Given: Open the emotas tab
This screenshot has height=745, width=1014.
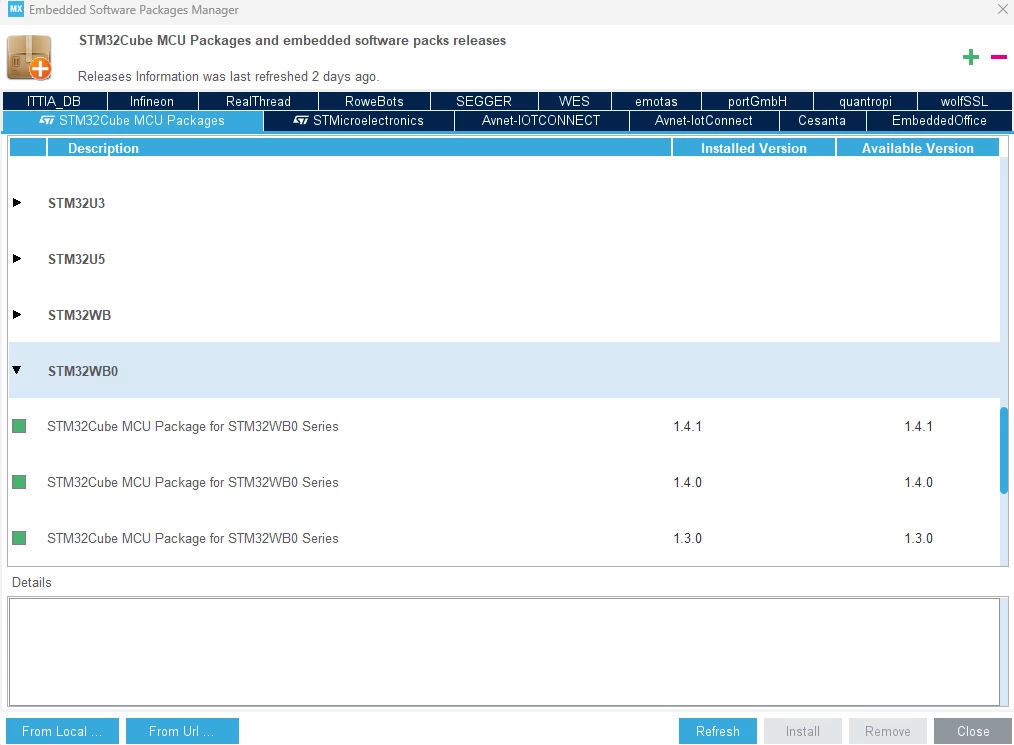Looking at the screenshot, I should coord(656,102).
